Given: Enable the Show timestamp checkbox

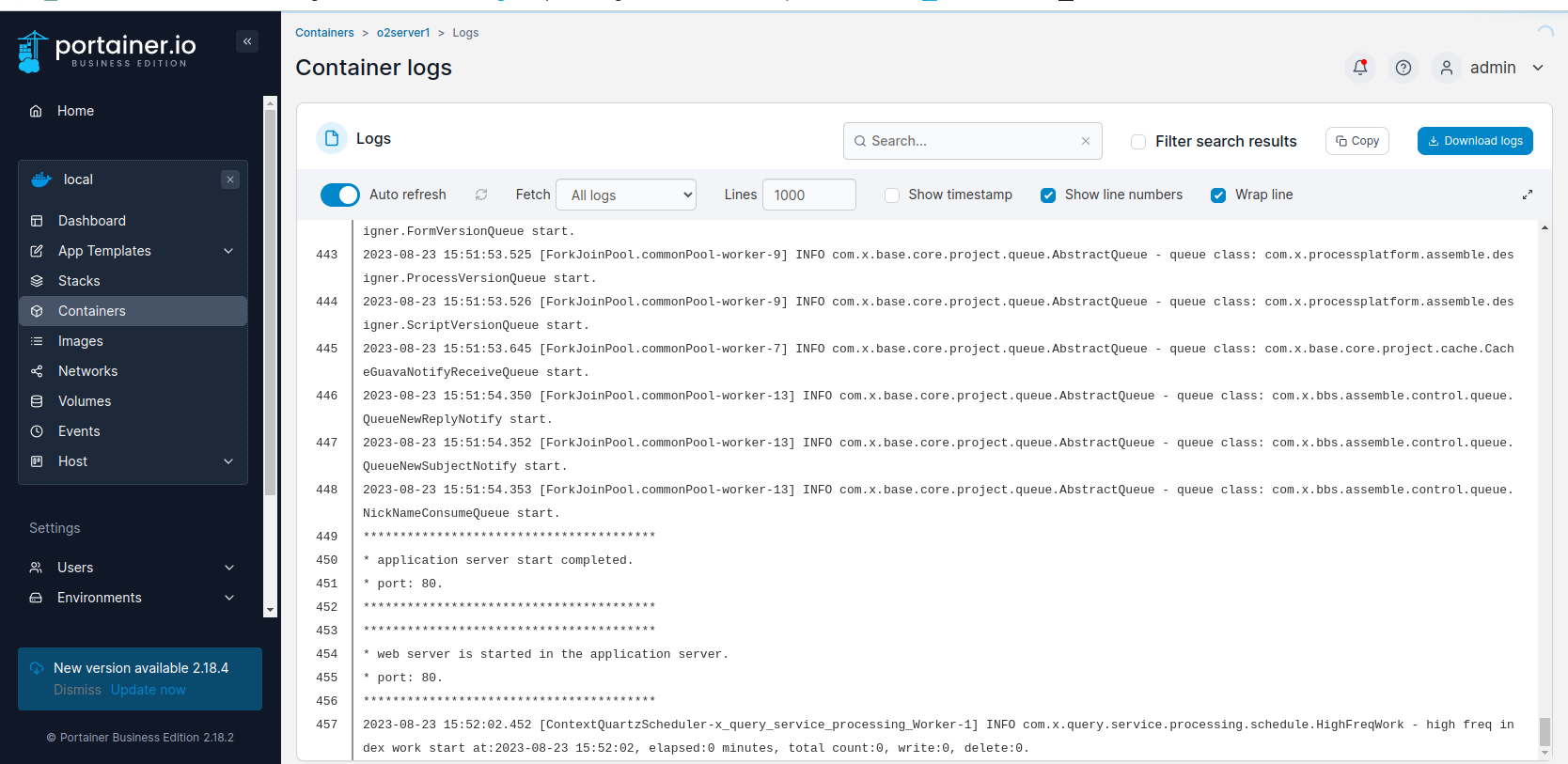Looking at the screenshot, I should [x=892, y=195].
